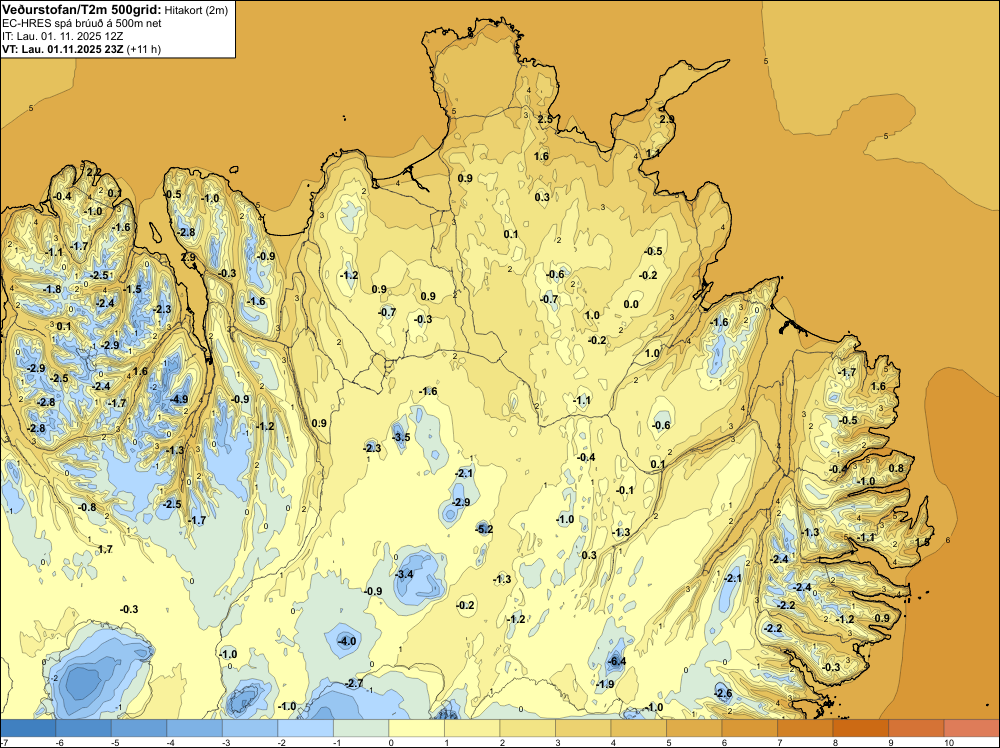Click the title text 'Veðurstofan/T2m 500grid:'
Image resolution: width=1000 pixels, height=748 pixels.
[81, 9]
